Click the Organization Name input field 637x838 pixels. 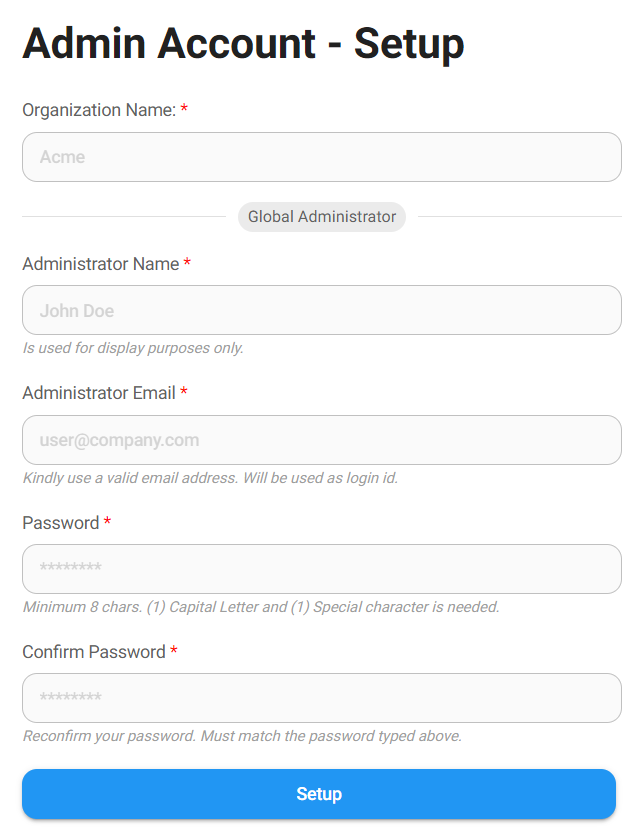coord(321,157)
